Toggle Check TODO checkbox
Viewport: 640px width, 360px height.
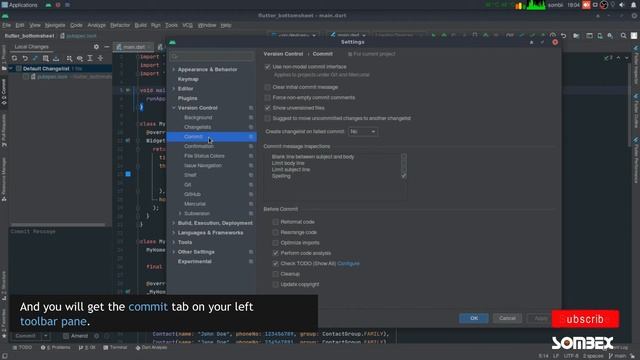(x=276, y=264)
